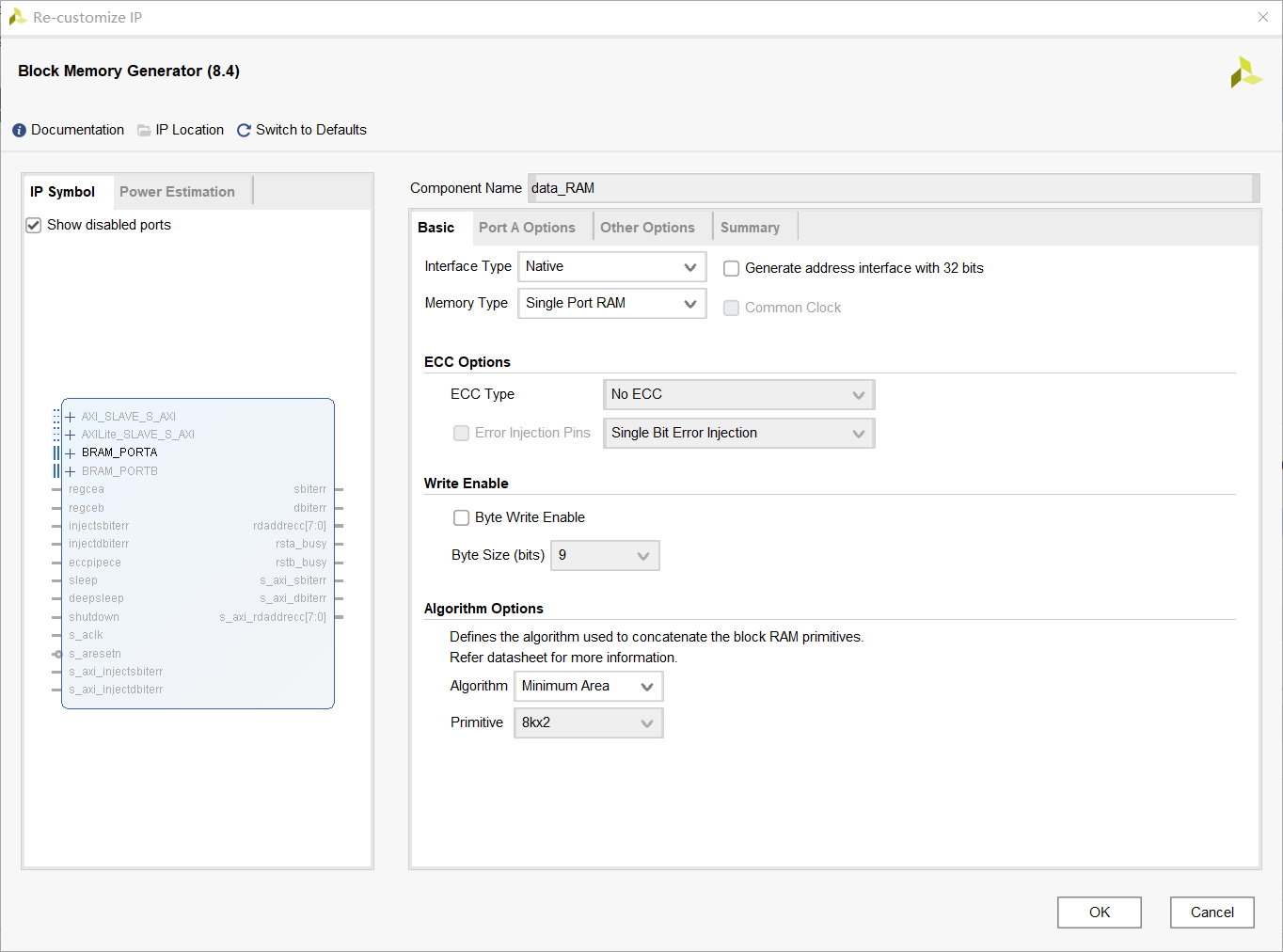The width and height of the screenshot is (1283, 952).
Task: Open the Documentation link
Action: click(77, 131)
